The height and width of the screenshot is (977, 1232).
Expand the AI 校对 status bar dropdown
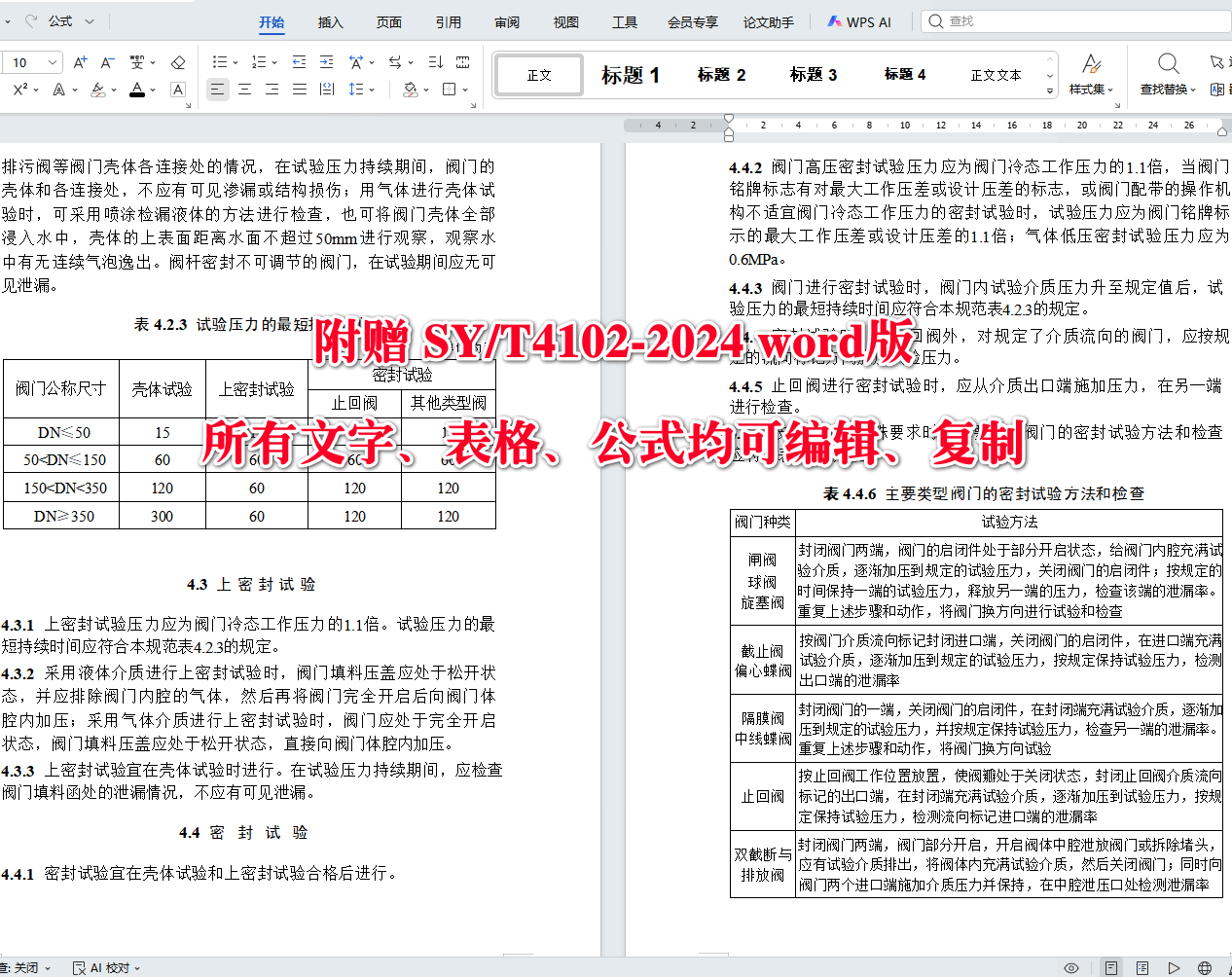click(x=137, y=968)
